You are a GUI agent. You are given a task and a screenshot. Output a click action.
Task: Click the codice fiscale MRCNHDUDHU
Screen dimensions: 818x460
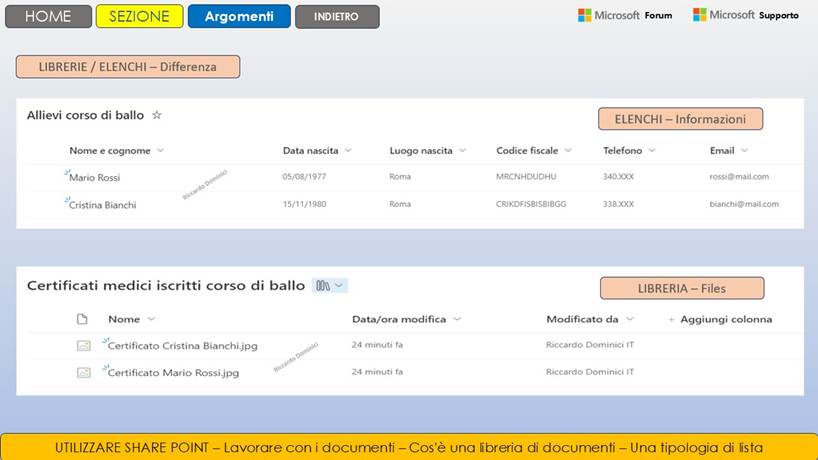click(526, 176)
